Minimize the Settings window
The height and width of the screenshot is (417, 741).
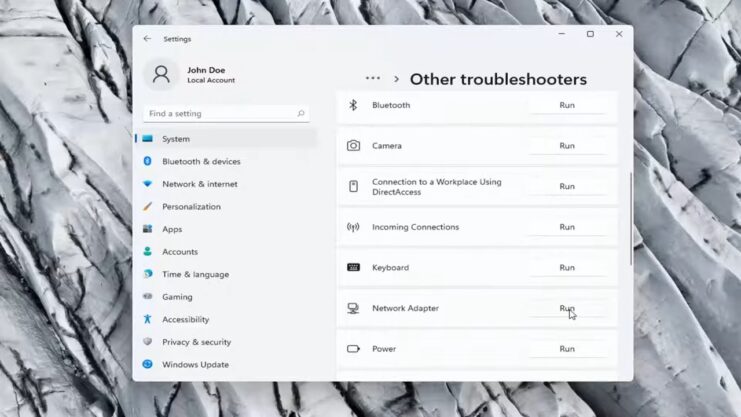point(561,34)
